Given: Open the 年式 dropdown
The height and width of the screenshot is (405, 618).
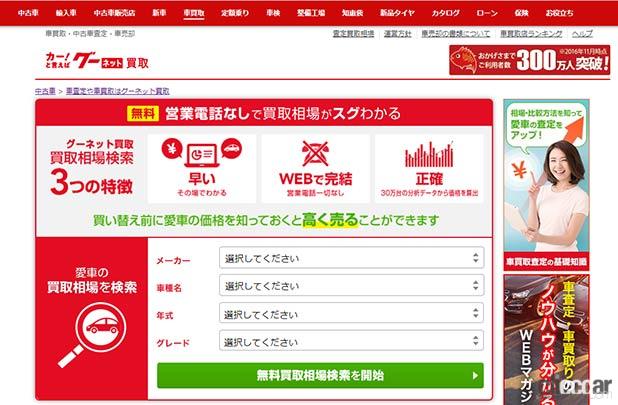Looking at the screenshot, I should coord(352,313).
